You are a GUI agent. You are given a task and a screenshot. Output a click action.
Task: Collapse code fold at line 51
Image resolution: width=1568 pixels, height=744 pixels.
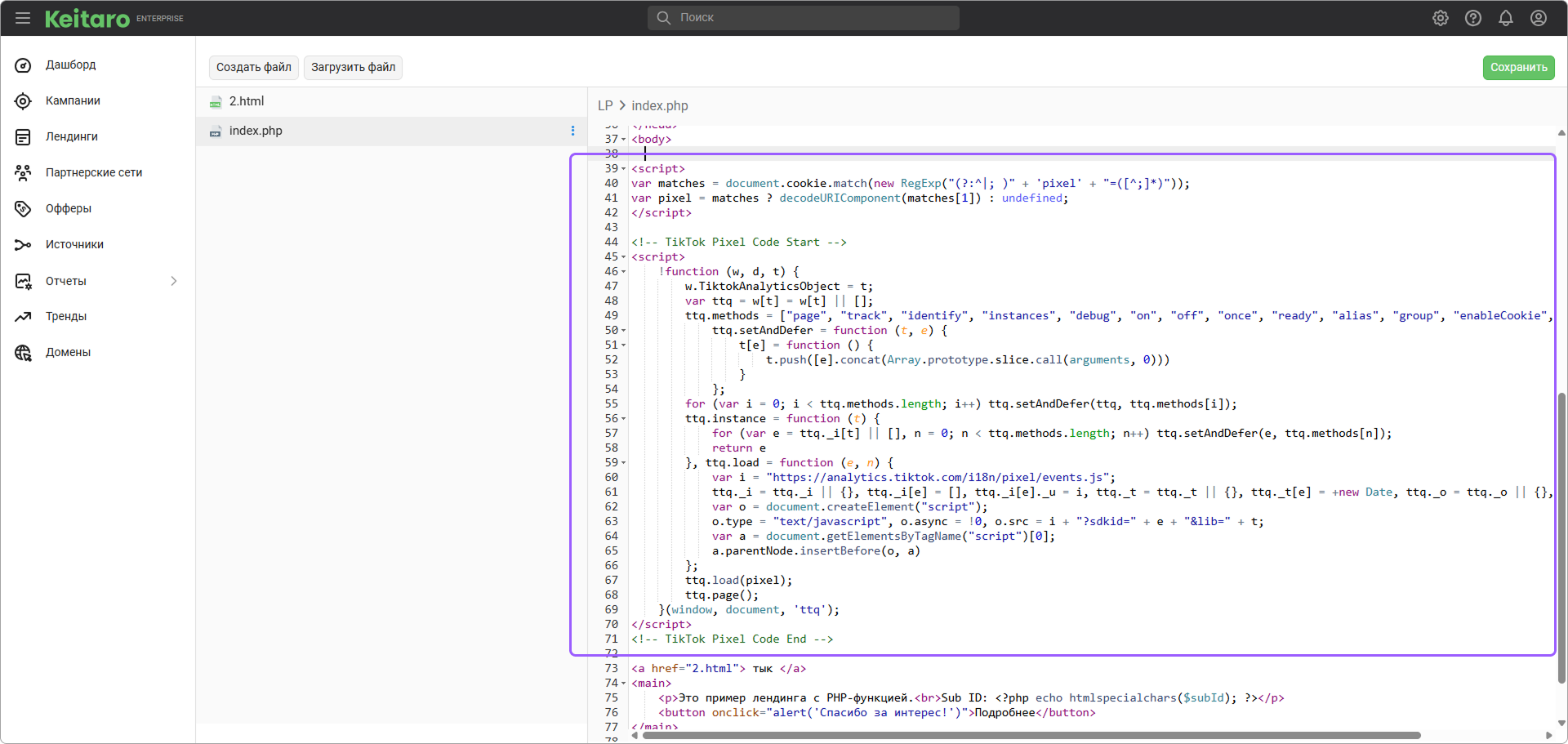pos(624,345)
